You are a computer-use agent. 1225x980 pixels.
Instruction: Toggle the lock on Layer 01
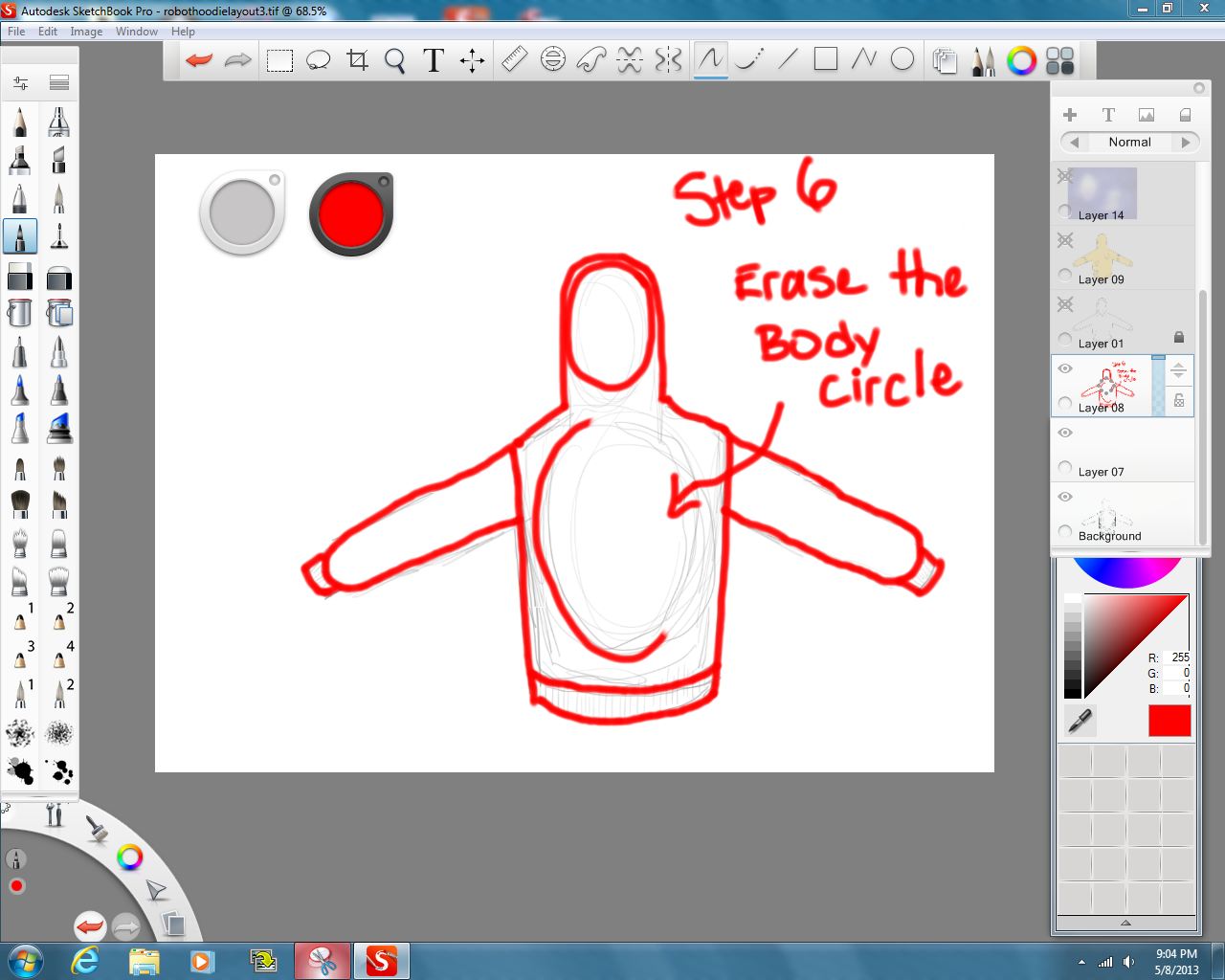click(x=1179, y=337)
